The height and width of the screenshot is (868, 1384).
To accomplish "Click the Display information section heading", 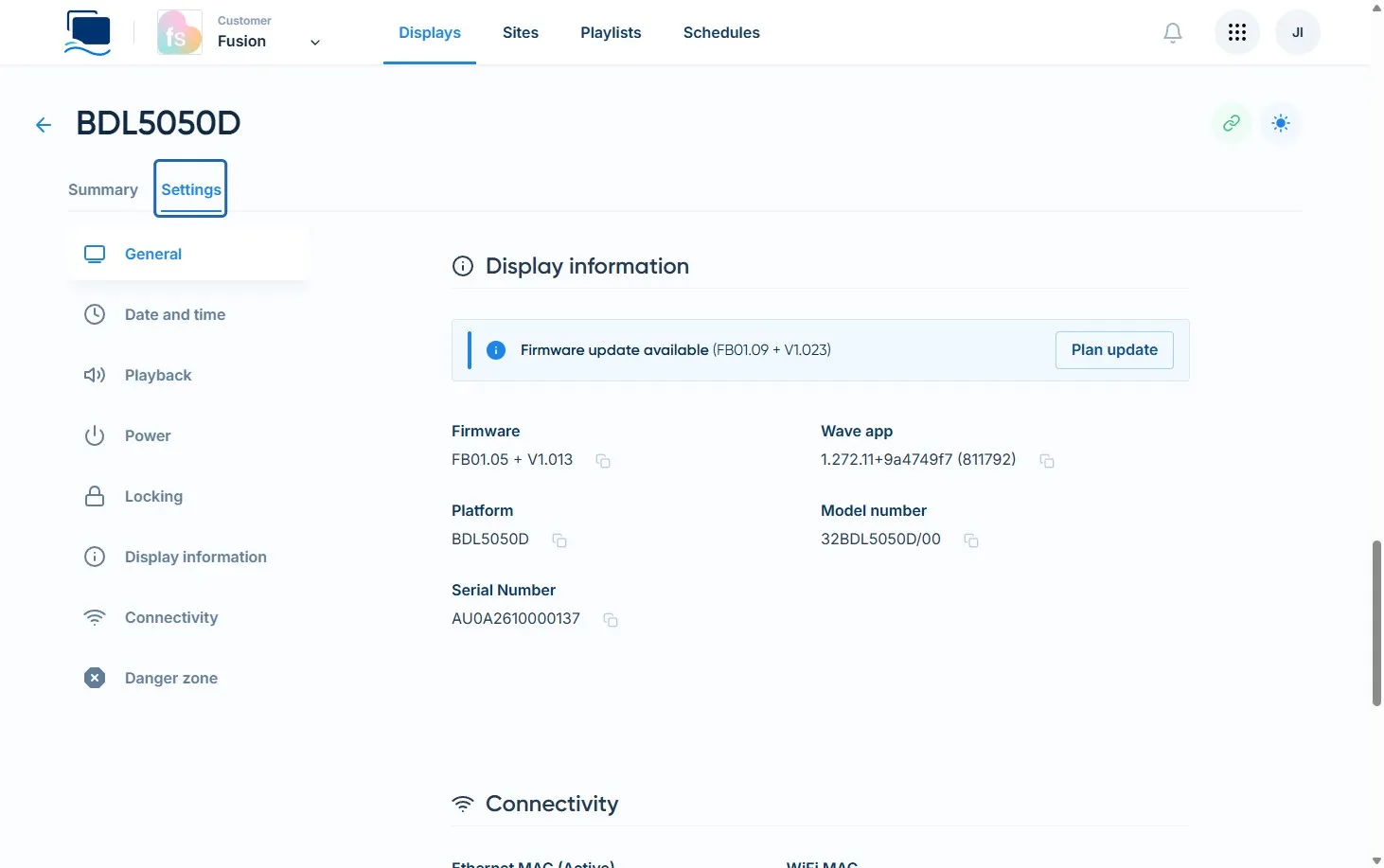I will (587, 266).
